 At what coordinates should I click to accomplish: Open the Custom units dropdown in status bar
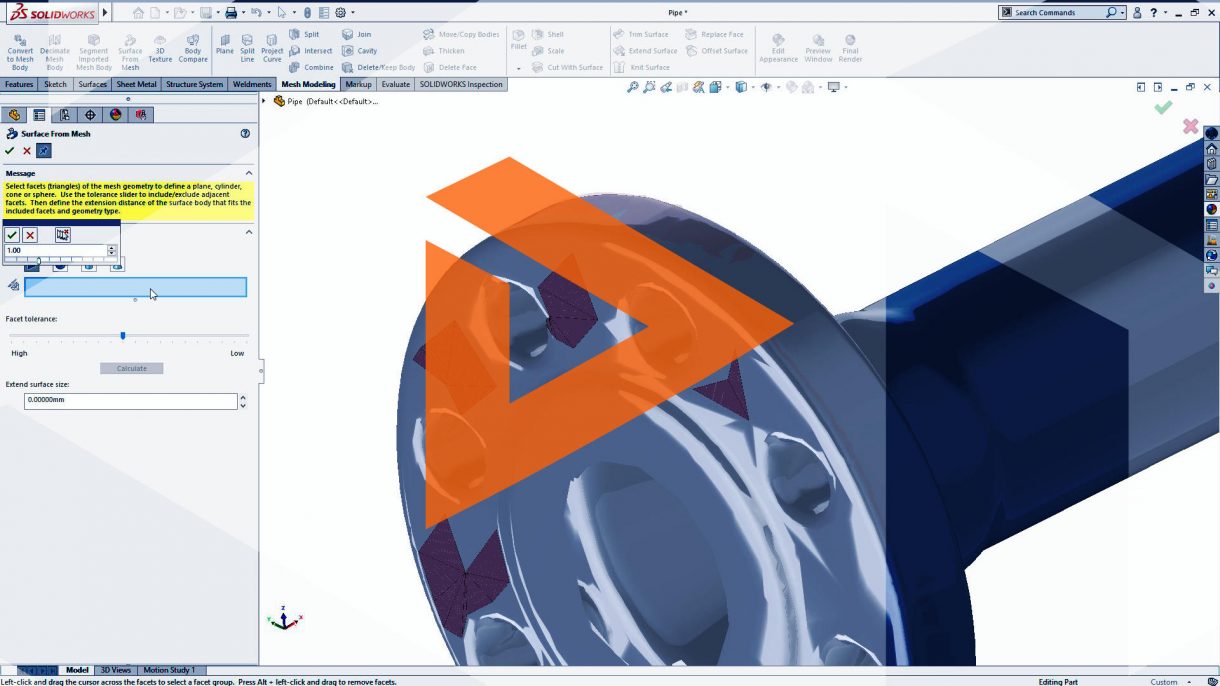(x=1189, y=682)
